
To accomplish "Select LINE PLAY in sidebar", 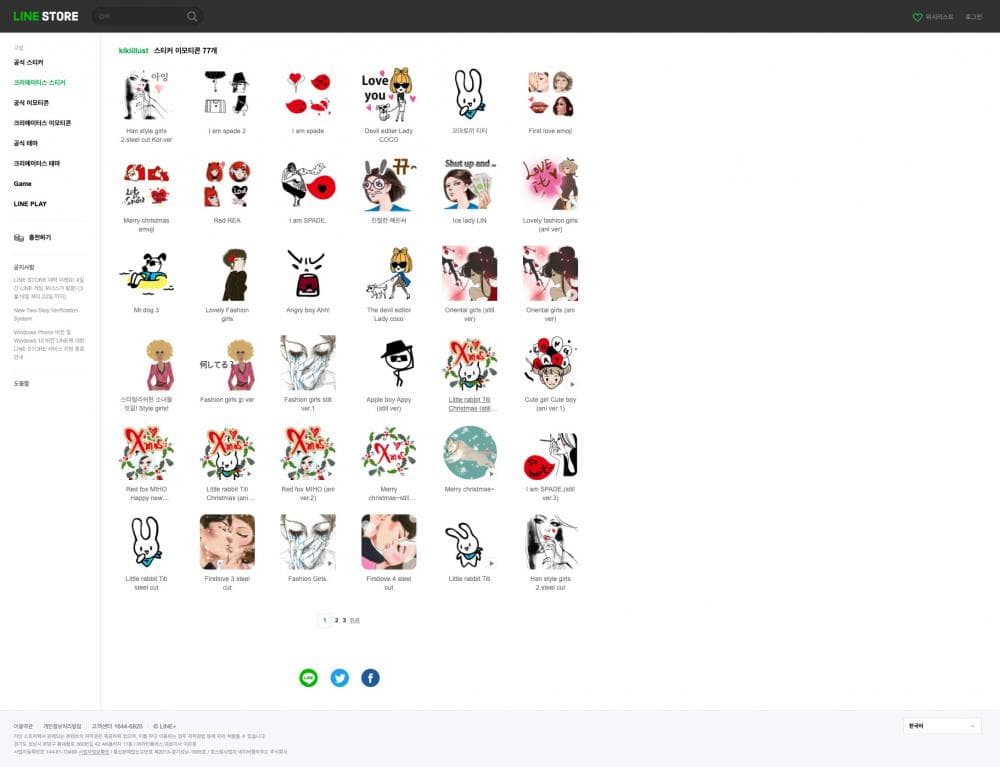I will [30, 204].
